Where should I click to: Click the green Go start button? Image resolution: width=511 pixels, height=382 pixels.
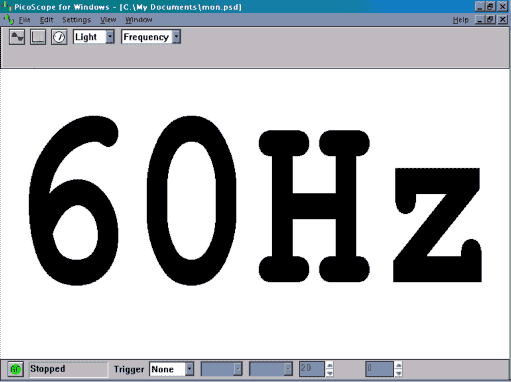pyautogui.click(x=15, y=369)
